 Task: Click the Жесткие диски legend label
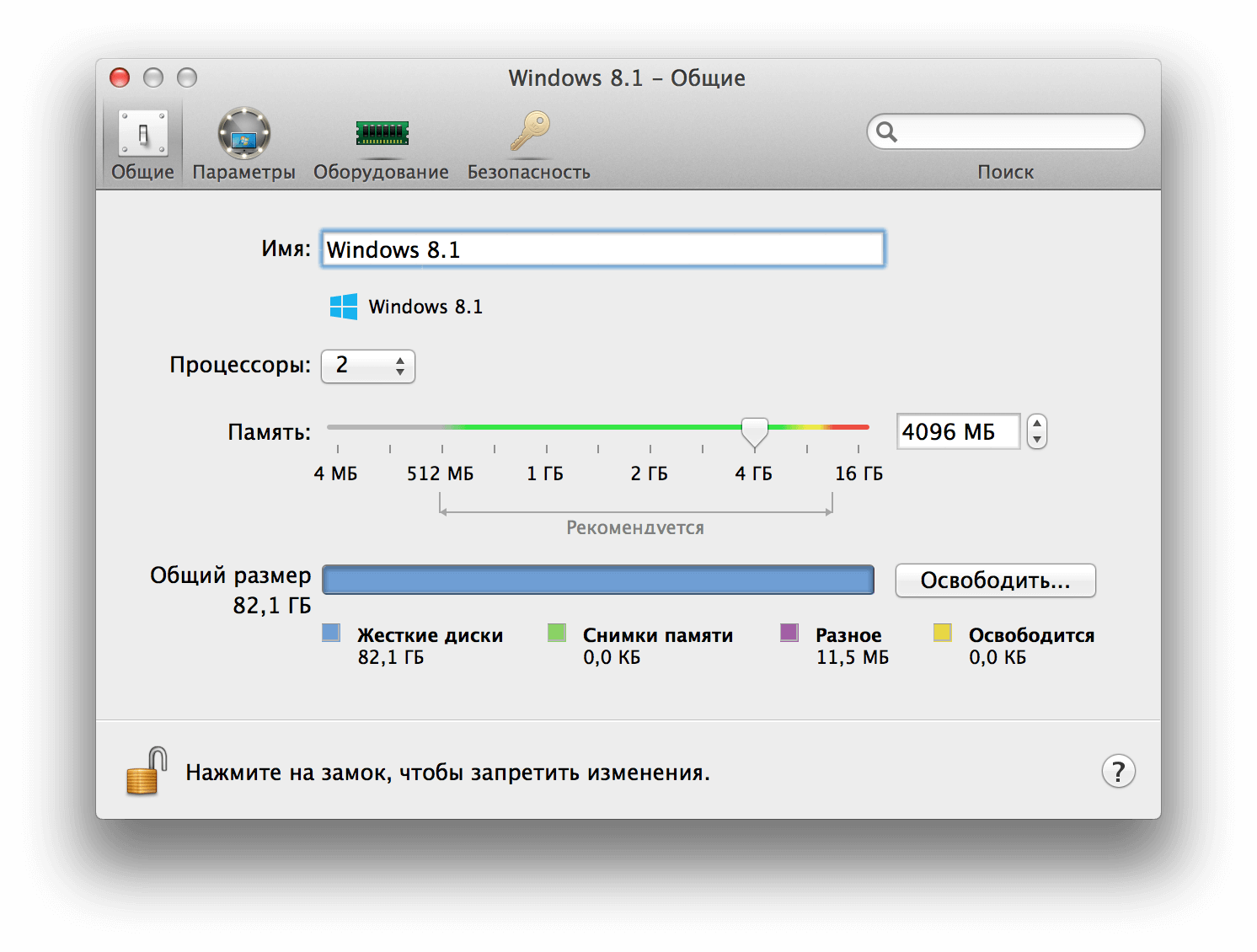pos(430,635)
